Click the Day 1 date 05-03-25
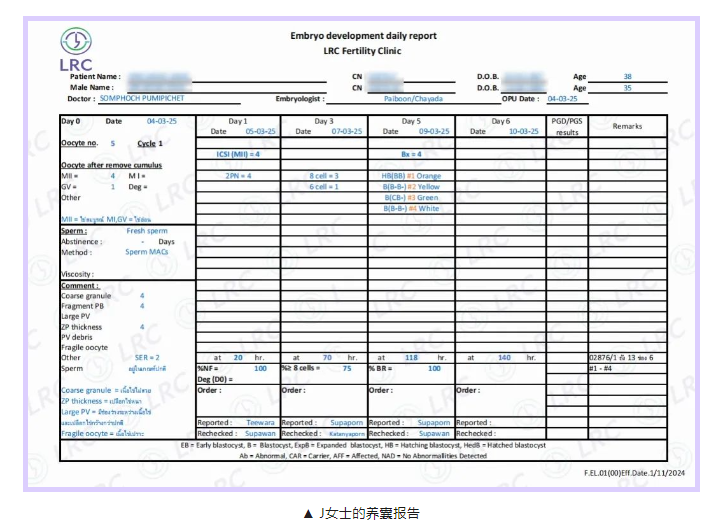 (x=260, y=131)
